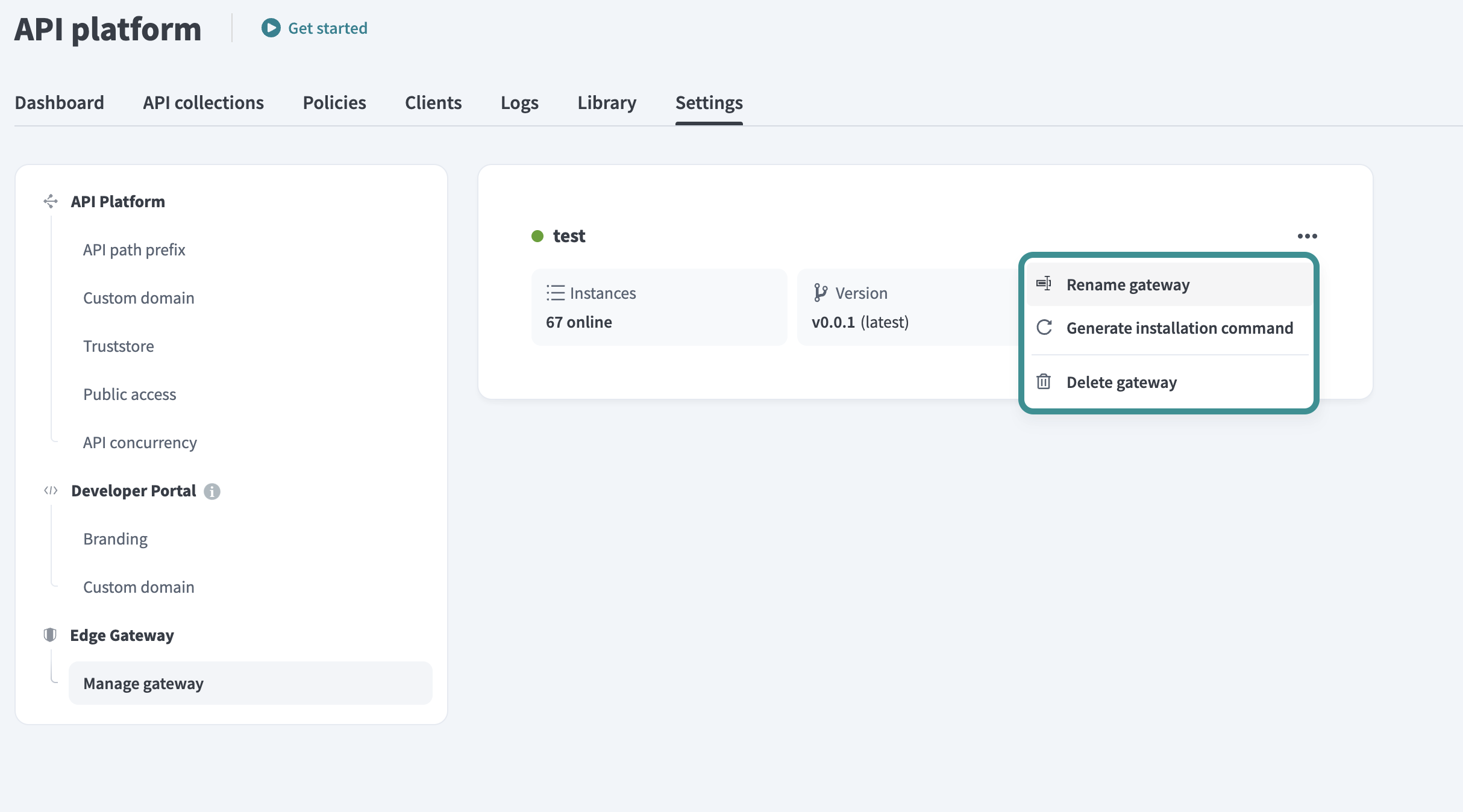Click the shield icon beside Edge Gateway
1463x812 pixels.
(51, 634)
